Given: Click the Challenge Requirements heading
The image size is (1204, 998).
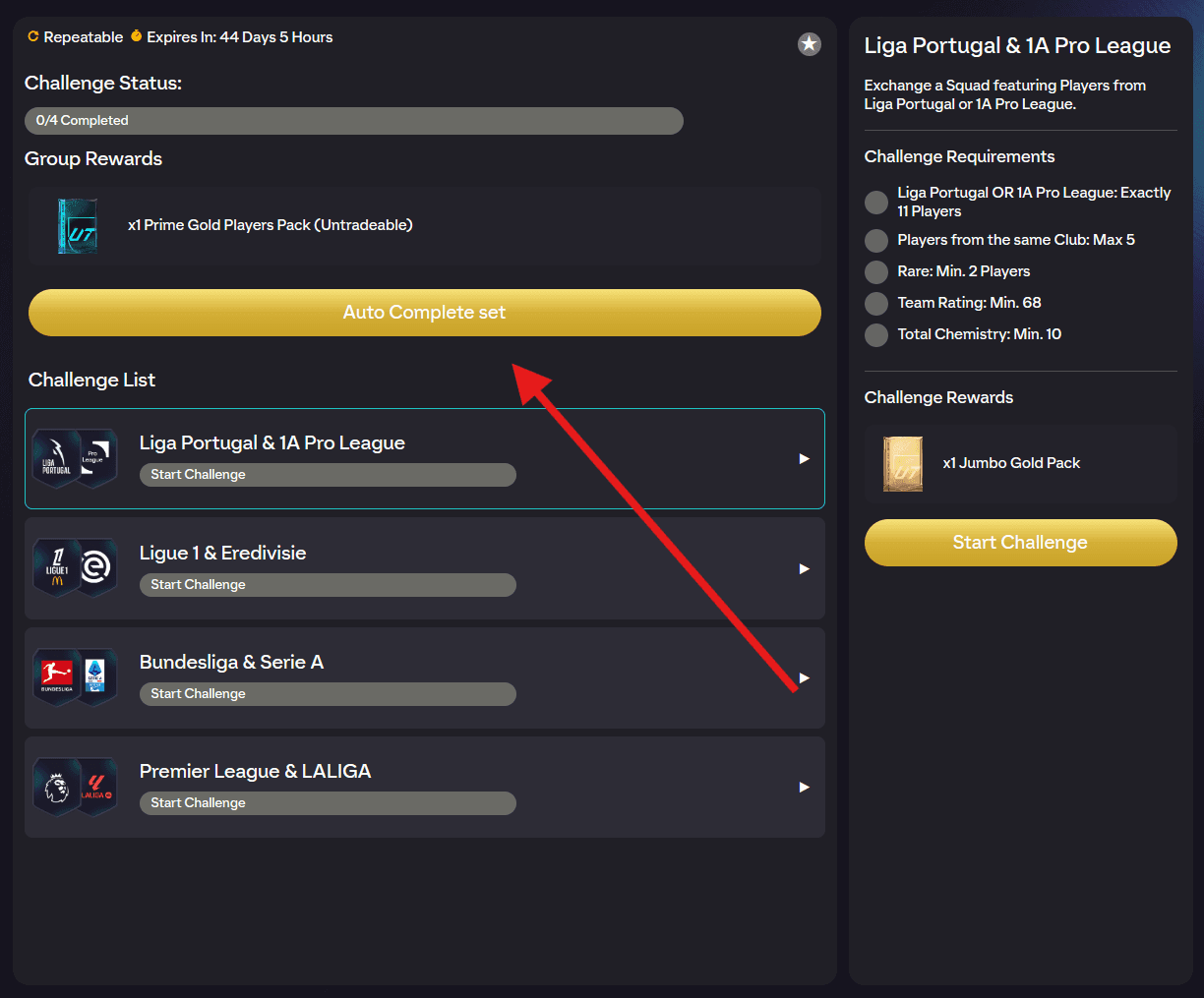Looking at the screenshot, I should point(959,156).
